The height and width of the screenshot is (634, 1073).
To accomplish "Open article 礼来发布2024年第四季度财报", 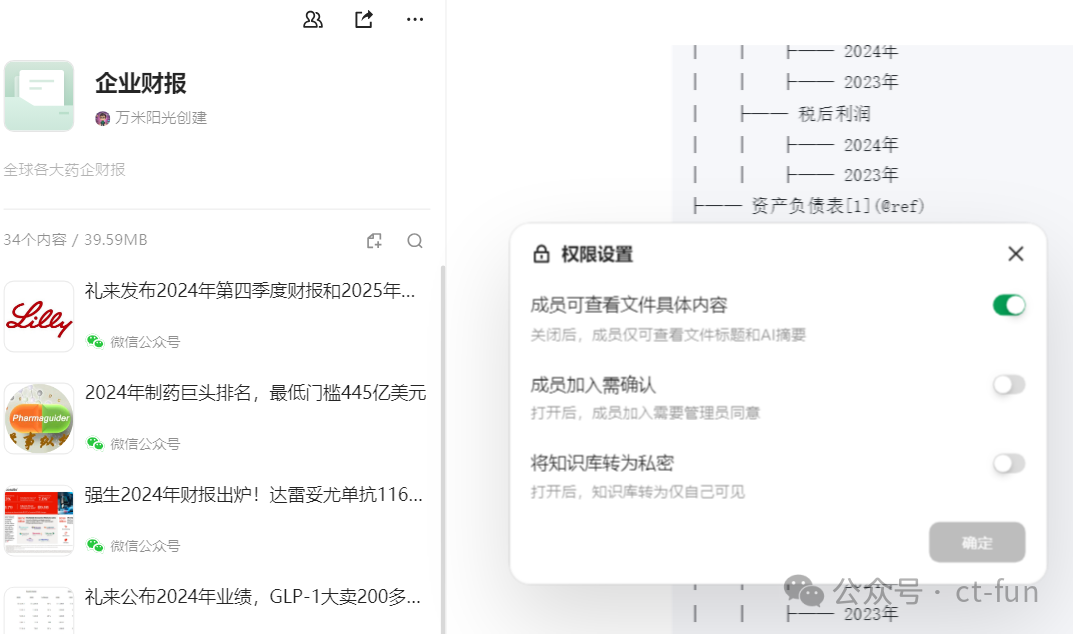I will pos(250,291).
